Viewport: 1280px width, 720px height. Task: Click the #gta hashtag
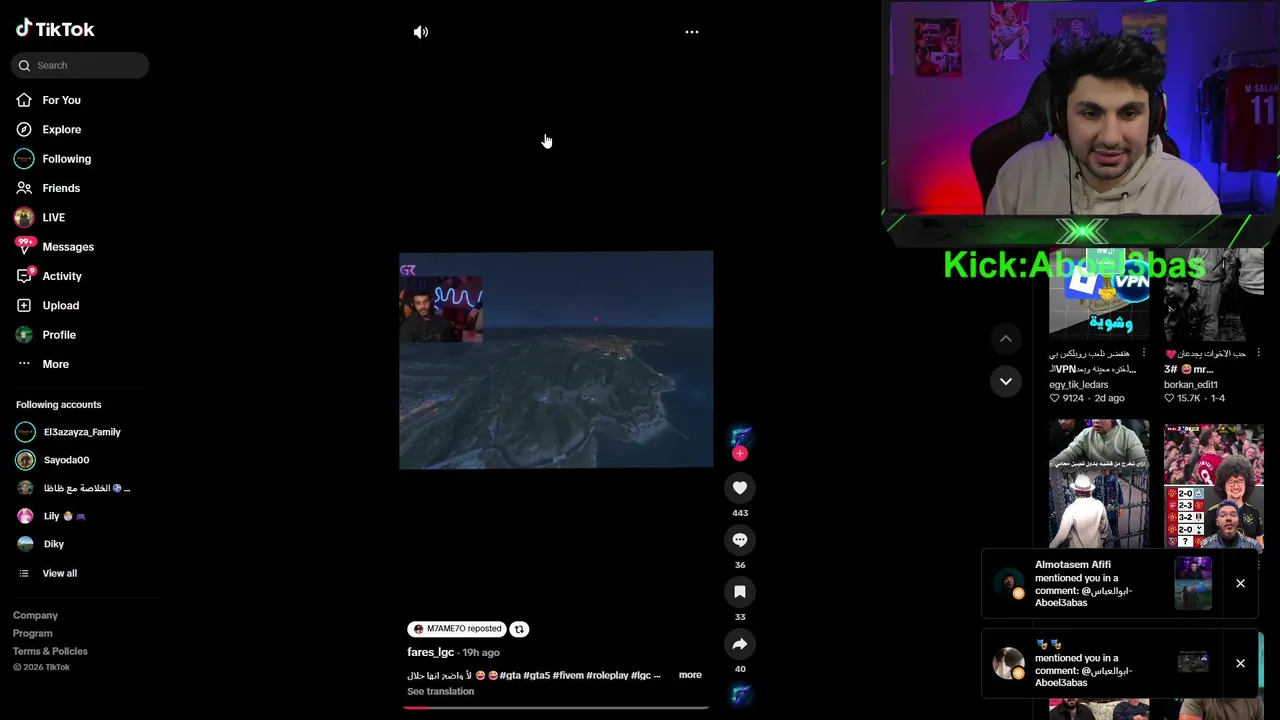pos(510,675)
